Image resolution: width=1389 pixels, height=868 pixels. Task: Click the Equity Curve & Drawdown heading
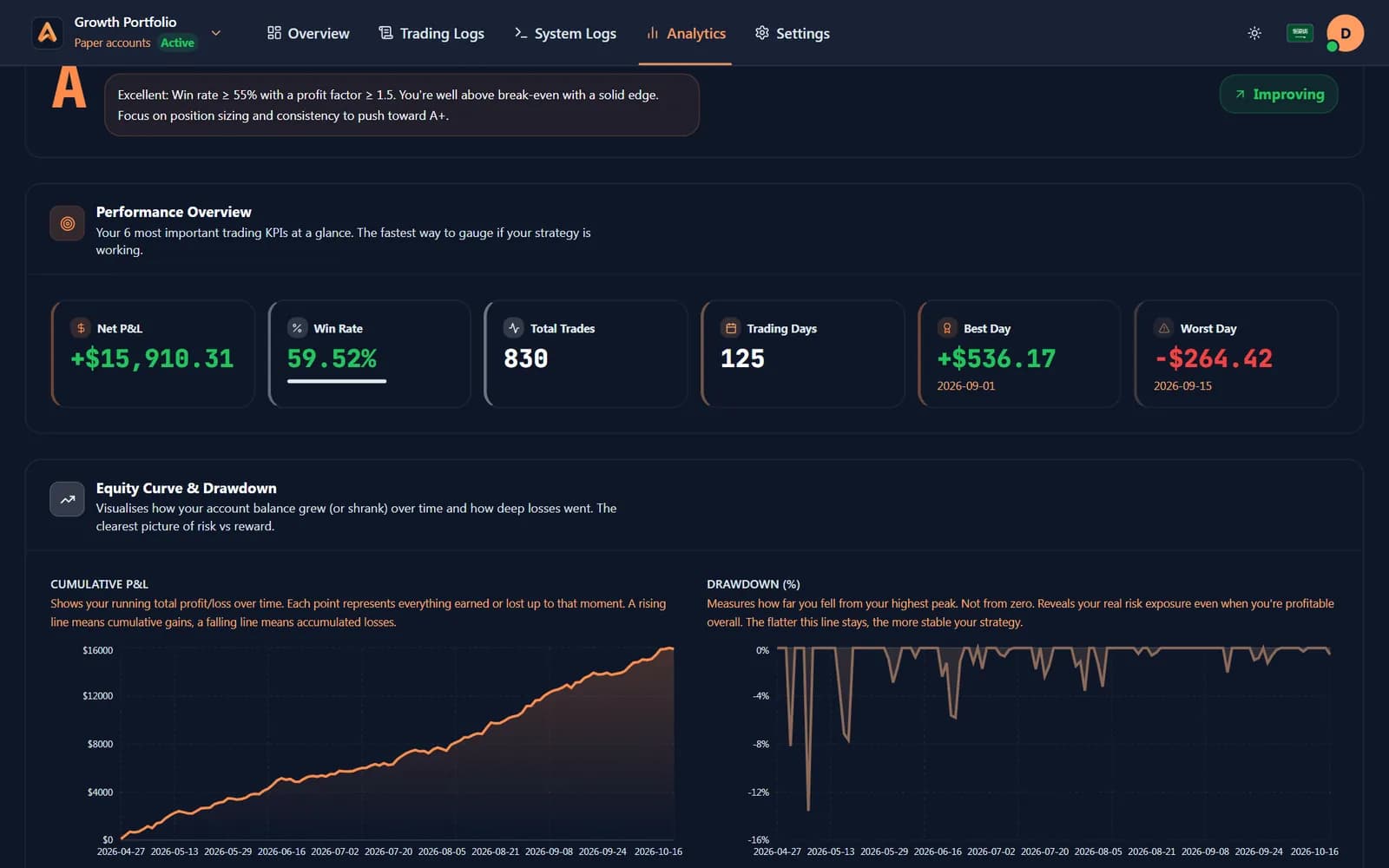point(186,488)
